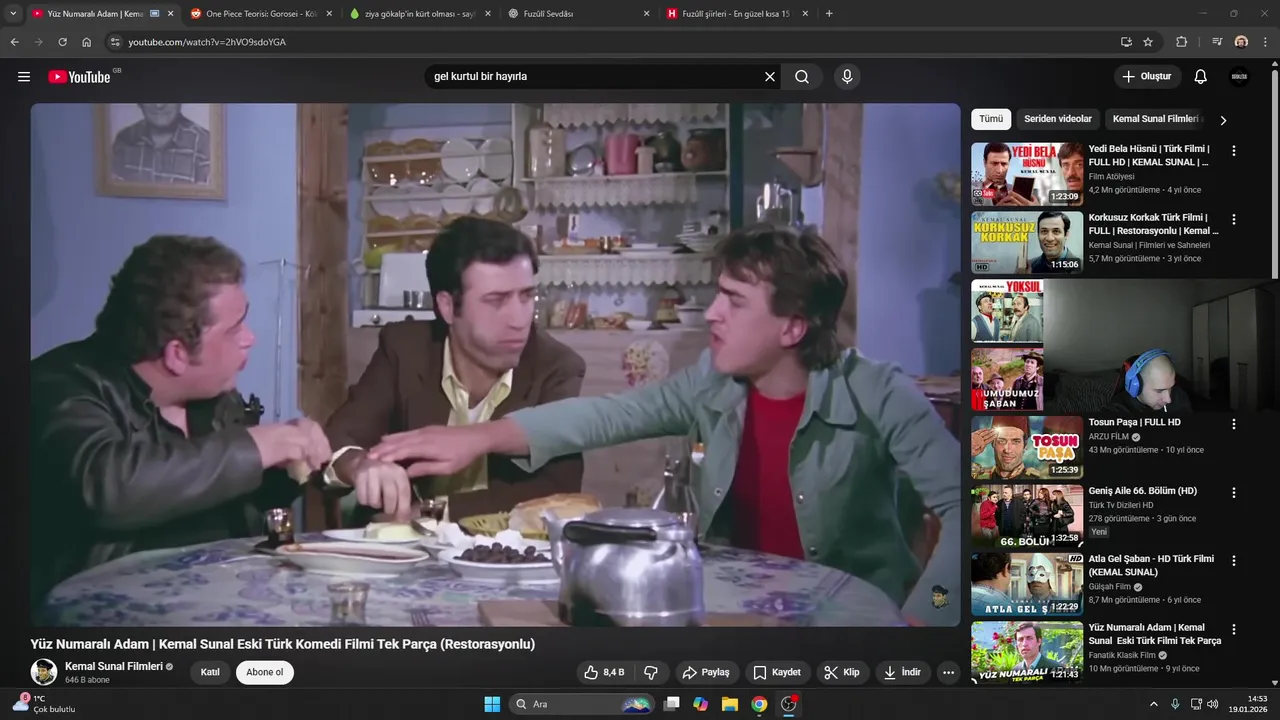This screenshot has width=1280, height=720.
Task: Download video with İndir button
Action: pos(902,672)
